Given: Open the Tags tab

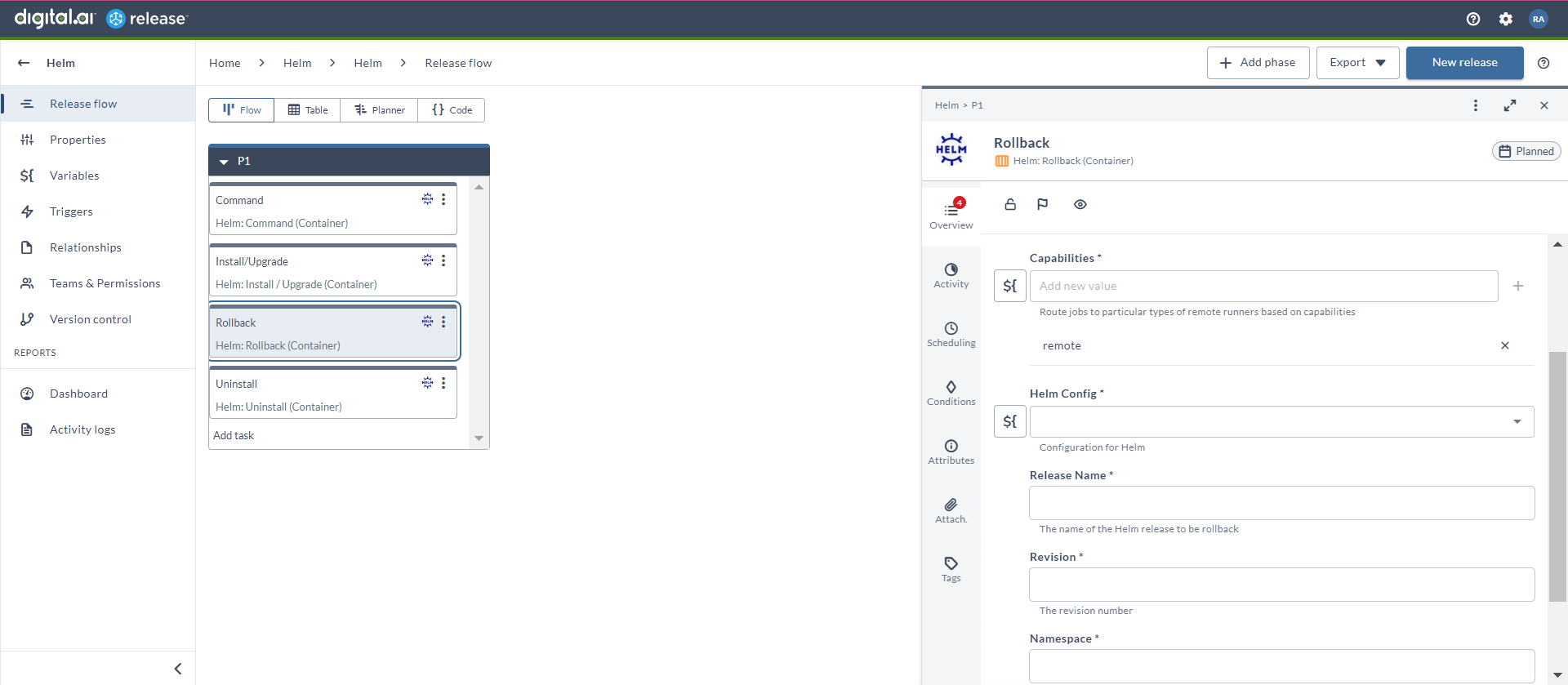Looking at the screenshot, I should click(x=951, y=570).
